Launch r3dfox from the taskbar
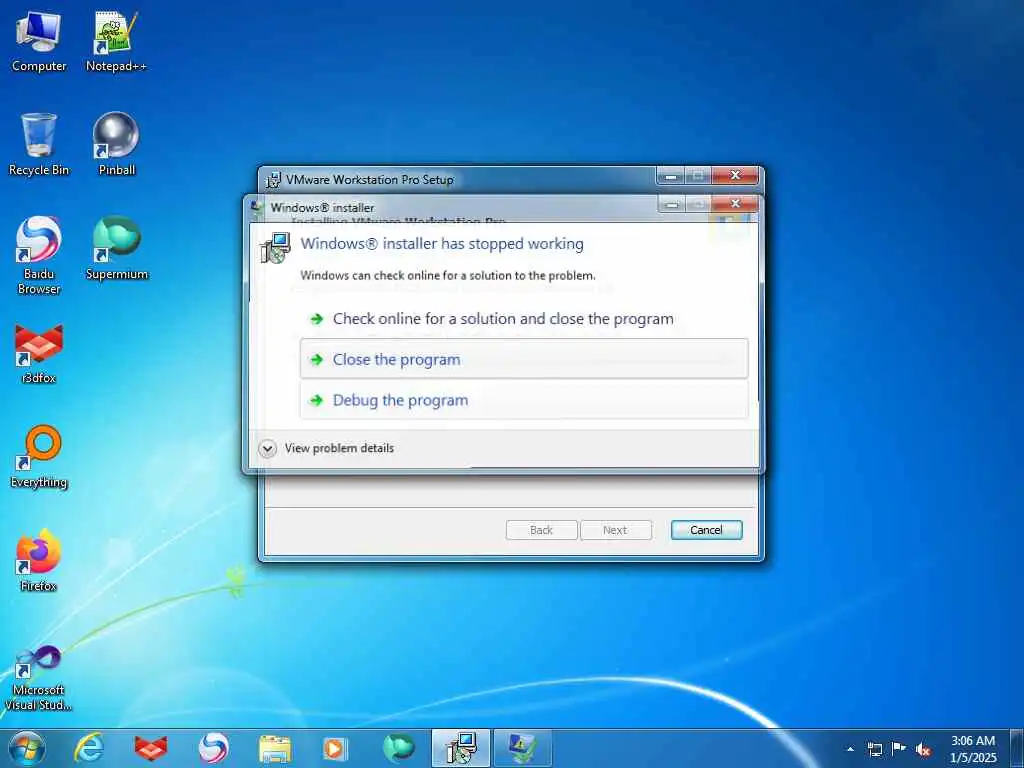 (151, 748)
